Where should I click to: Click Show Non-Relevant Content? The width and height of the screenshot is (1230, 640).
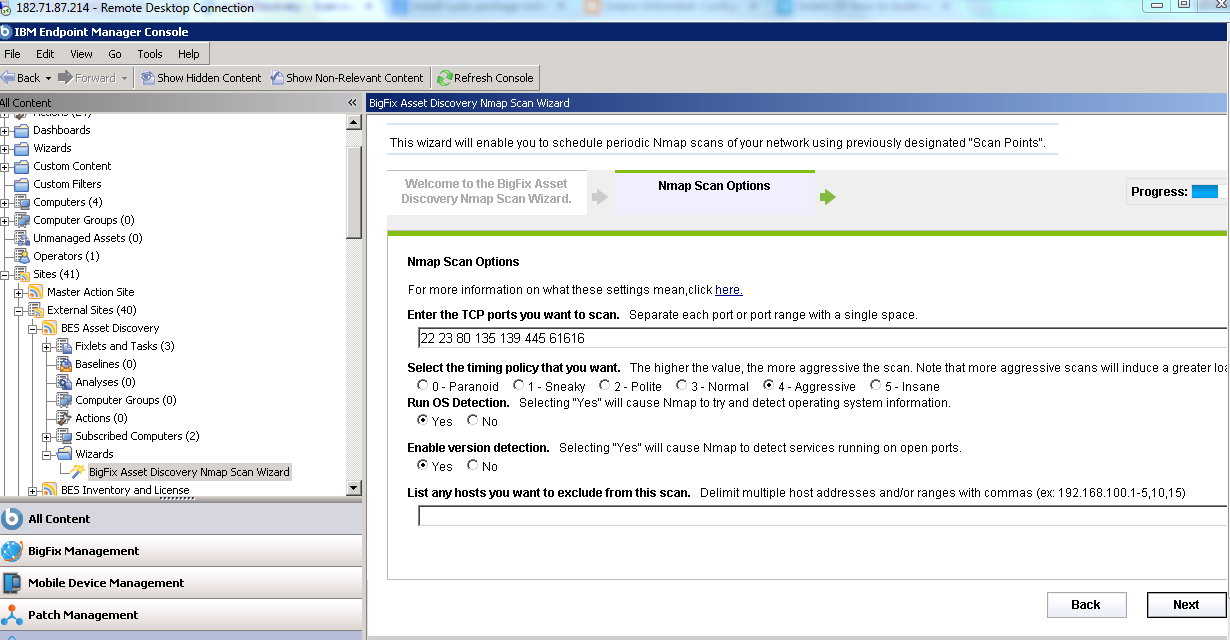point(347,78)
